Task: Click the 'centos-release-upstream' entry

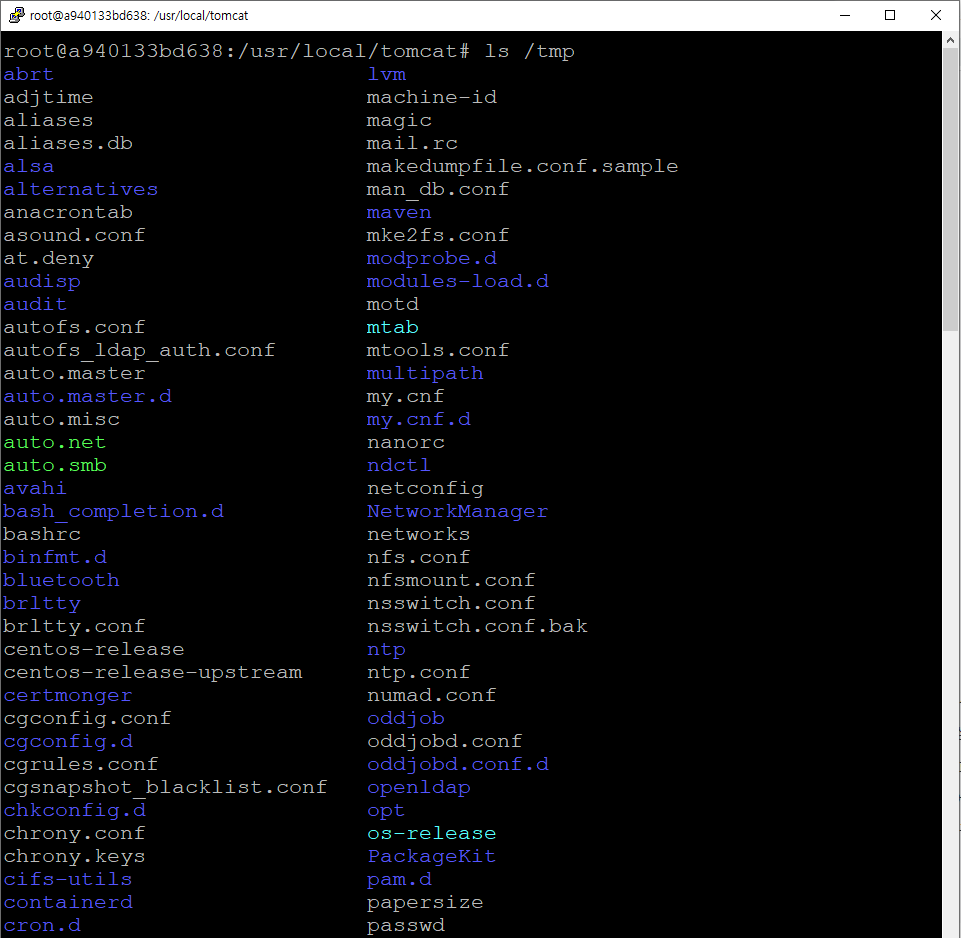Action: pyautogui.click(x=153, y=673)
